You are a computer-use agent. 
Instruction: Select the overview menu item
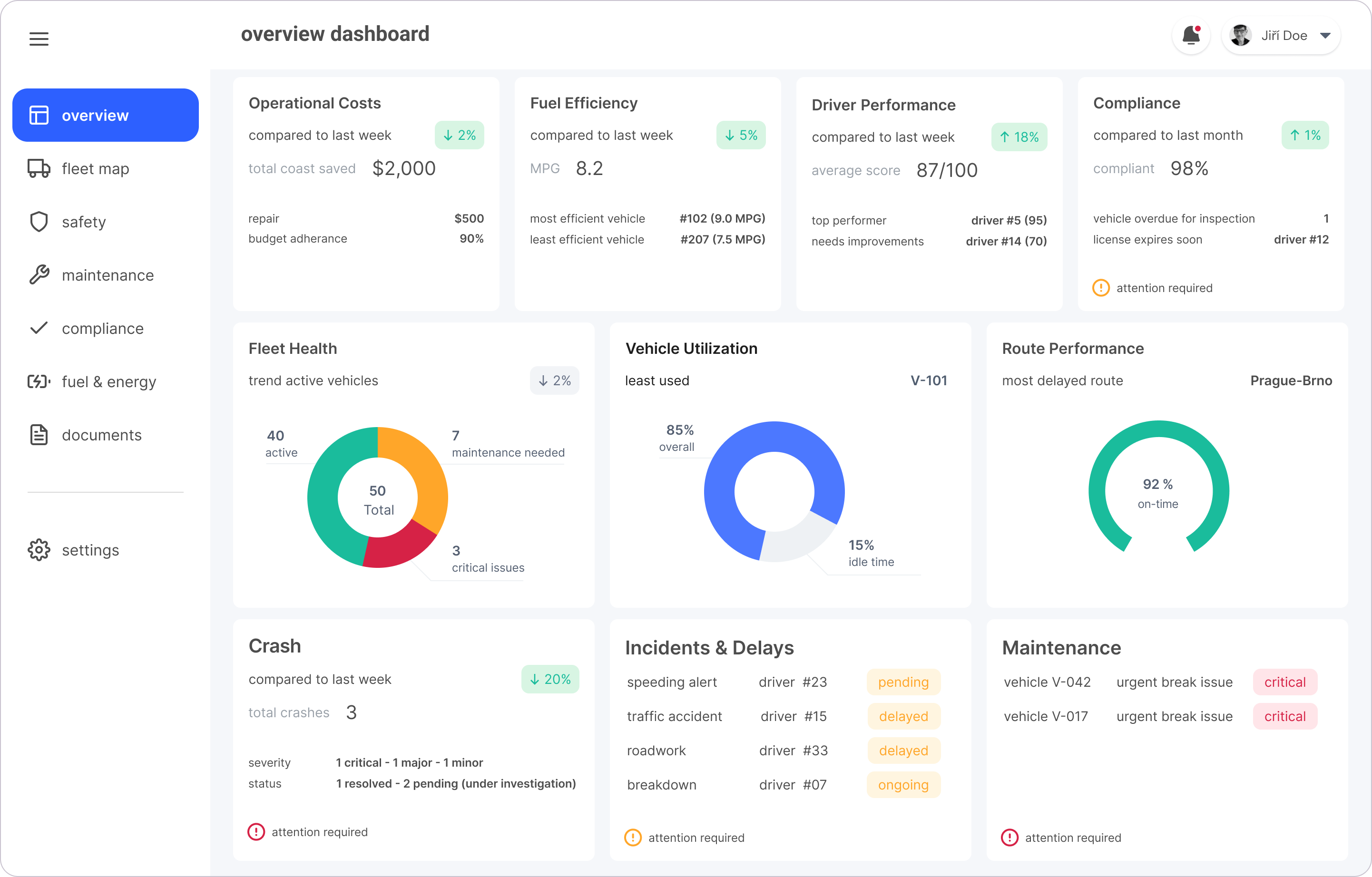pos(106,115)
